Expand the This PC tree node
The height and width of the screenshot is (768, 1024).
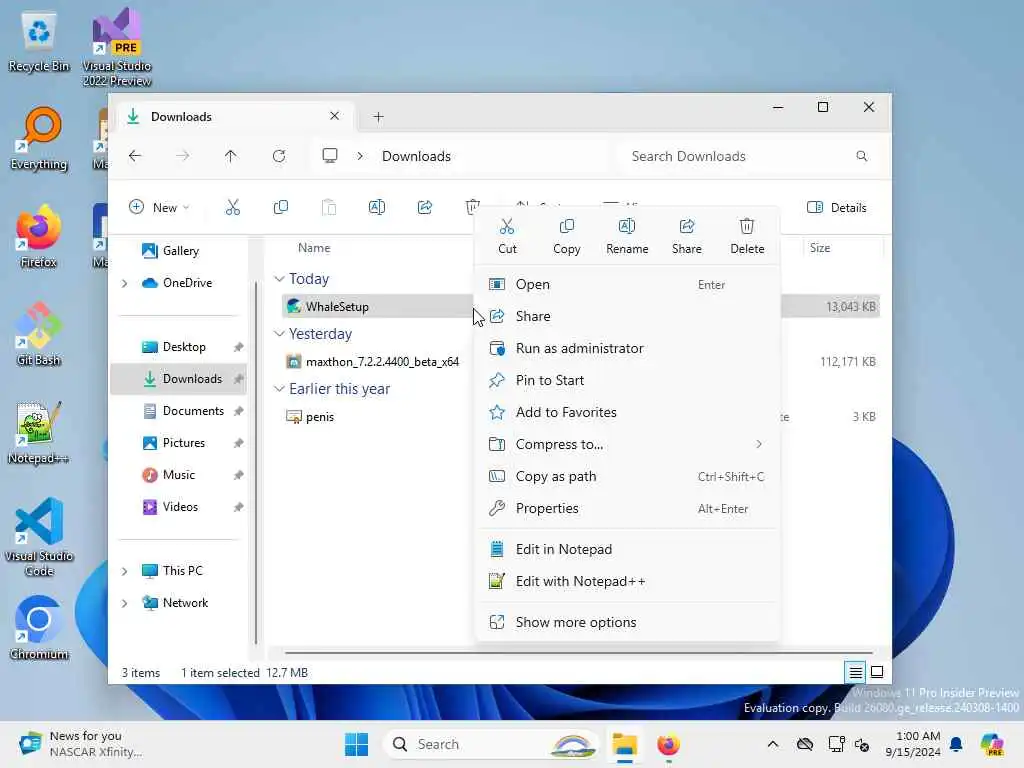pos(124,571)
